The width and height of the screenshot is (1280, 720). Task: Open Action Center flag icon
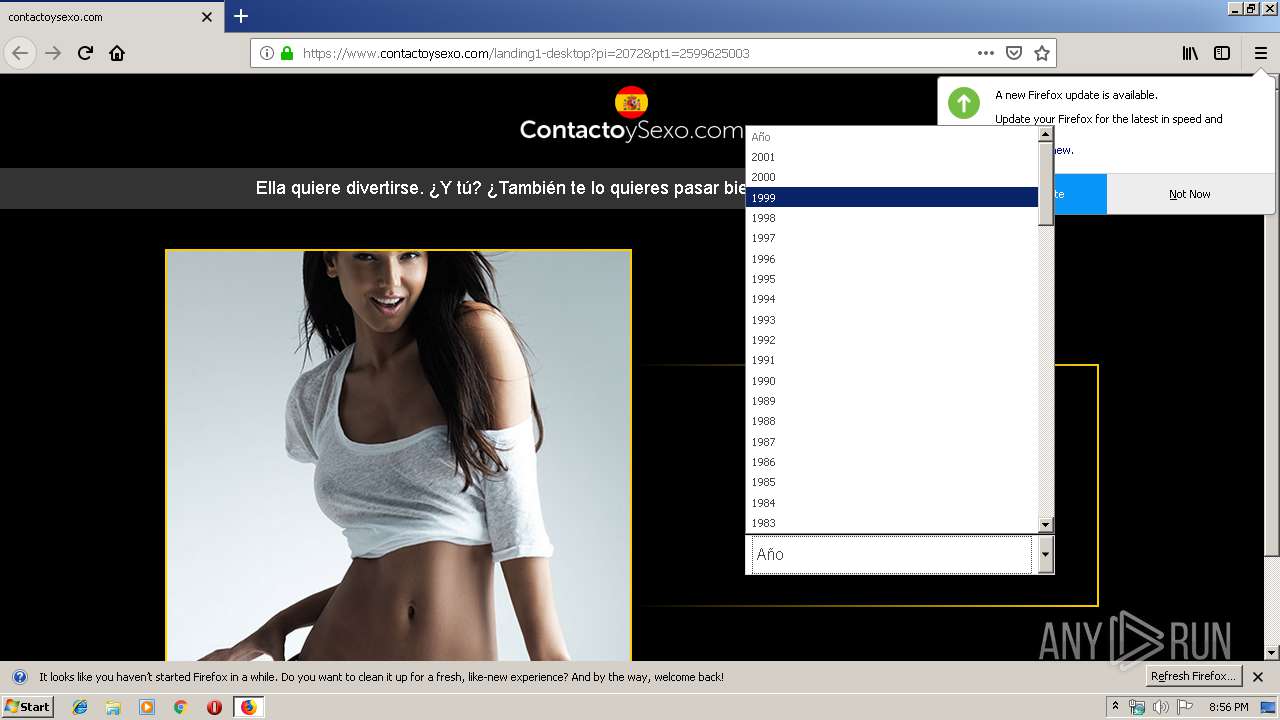pyautogui.click(x=1185, y=707)
